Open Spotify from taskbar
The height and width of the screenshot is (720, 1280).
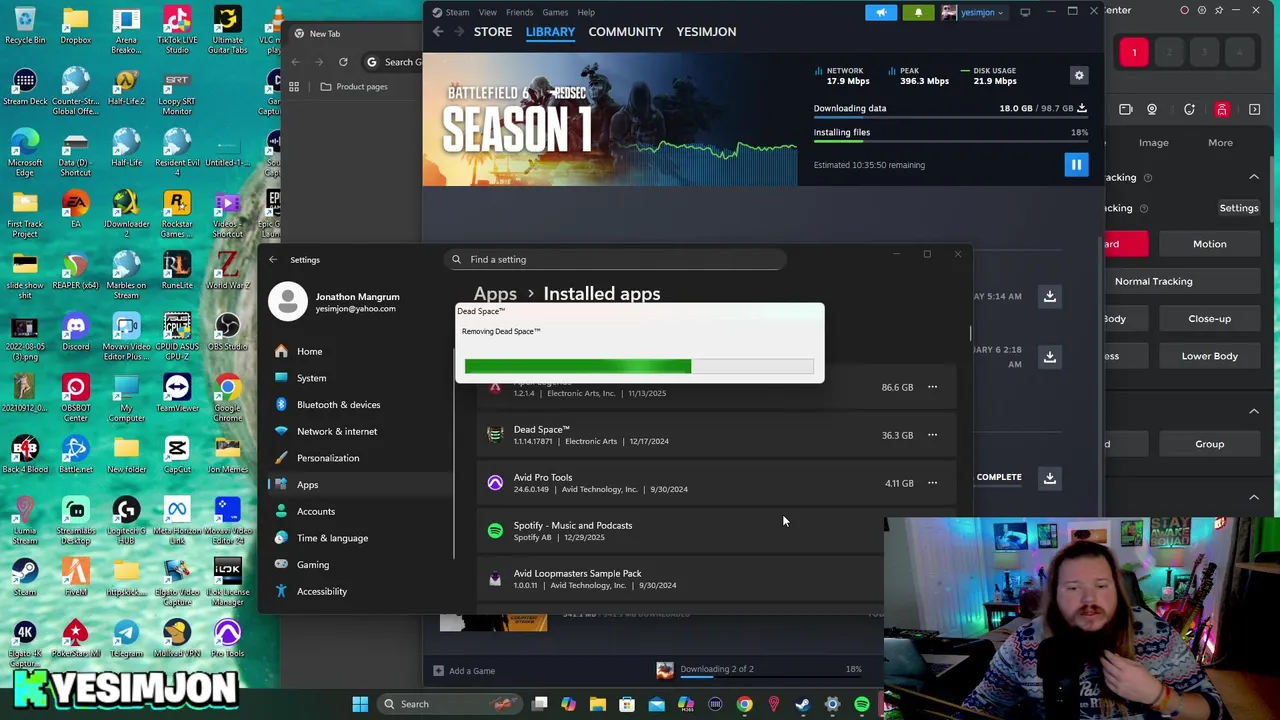(861, 704)
